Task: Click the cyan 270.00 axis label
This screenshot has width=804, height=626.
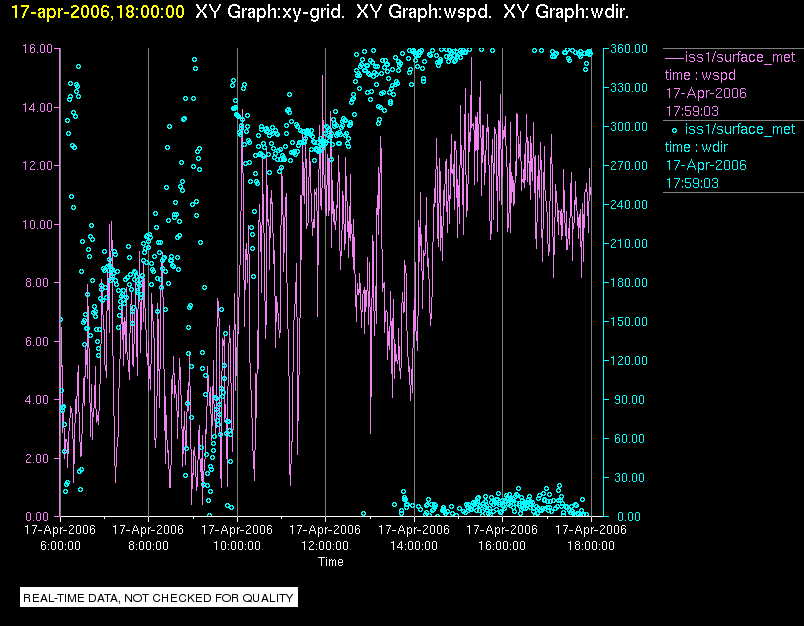Action: pos(629,166)
